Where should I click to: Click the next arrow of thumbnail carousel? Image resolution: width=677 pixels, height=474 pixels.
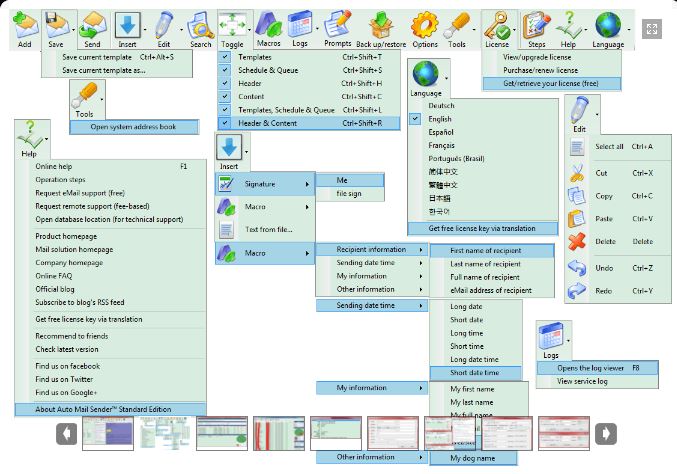605,434
